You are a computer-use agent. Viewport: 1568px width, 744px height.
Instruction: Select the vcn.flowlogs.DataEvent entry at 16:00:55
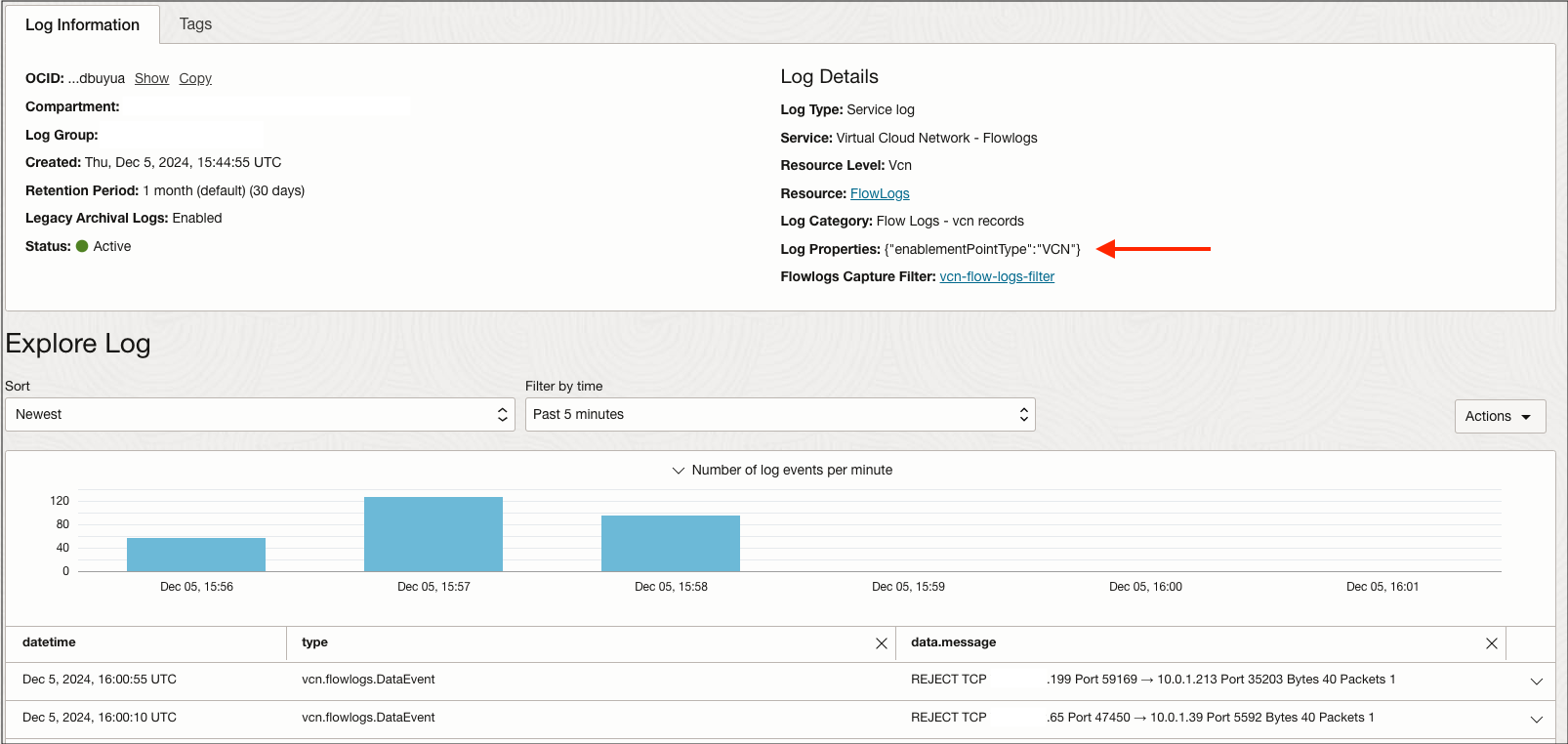(368, 680)
